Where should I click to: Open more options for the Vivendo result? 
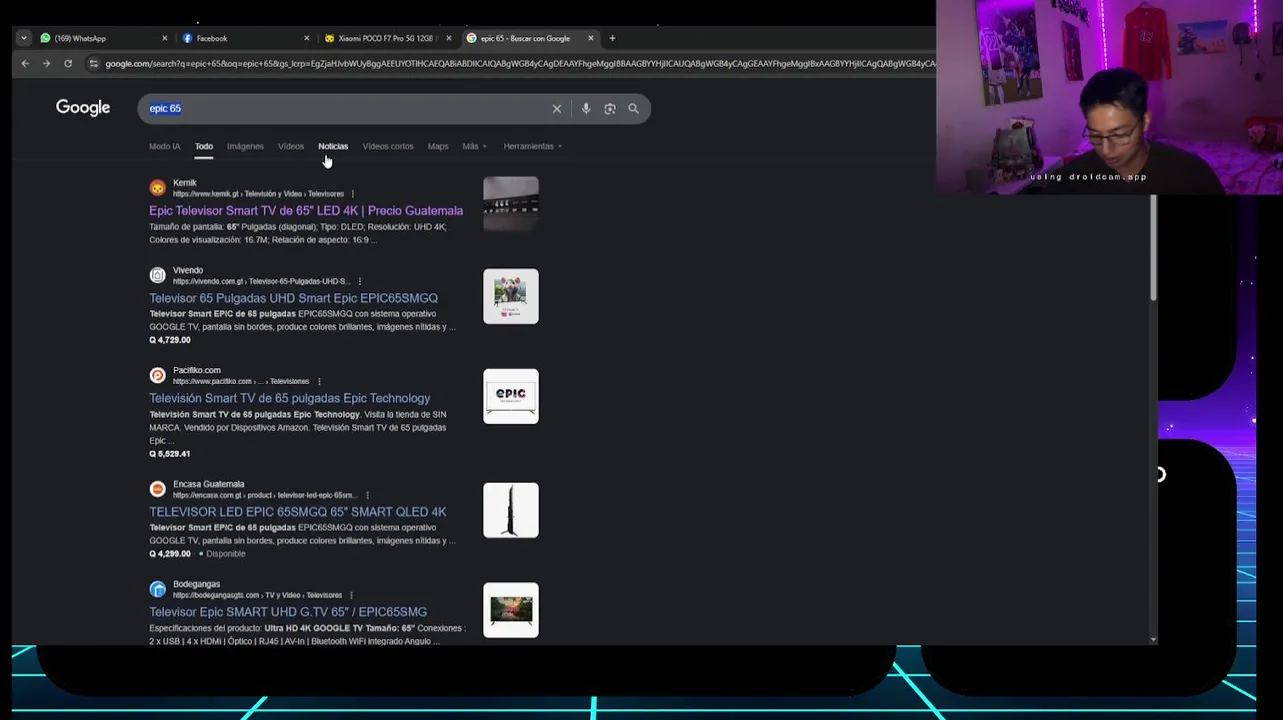(x=359, y=281)
